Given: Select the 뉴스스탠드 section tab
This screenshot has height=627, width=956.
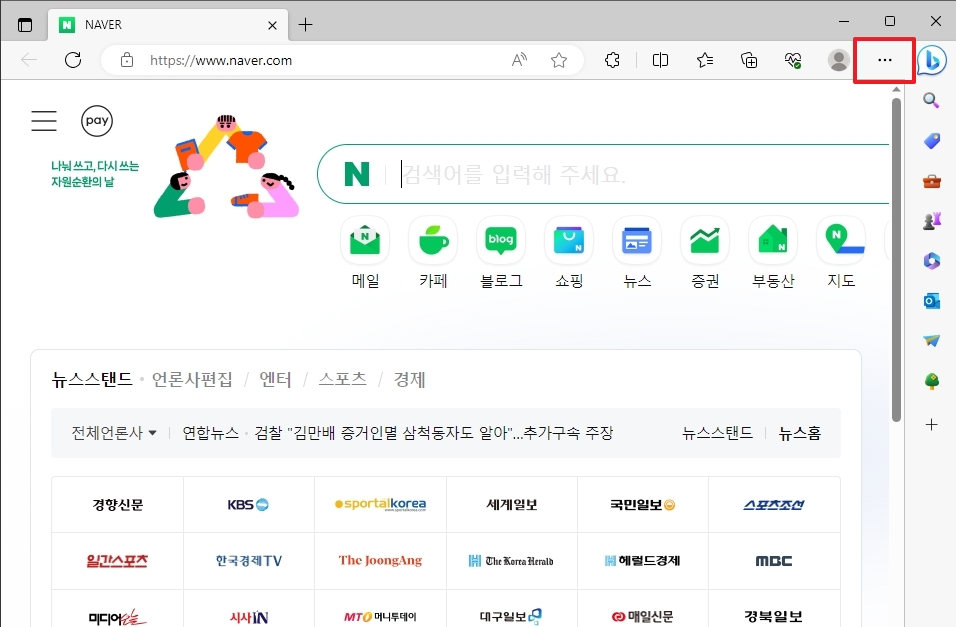Looking at the screenshot, I should click(x=92, y=379).
